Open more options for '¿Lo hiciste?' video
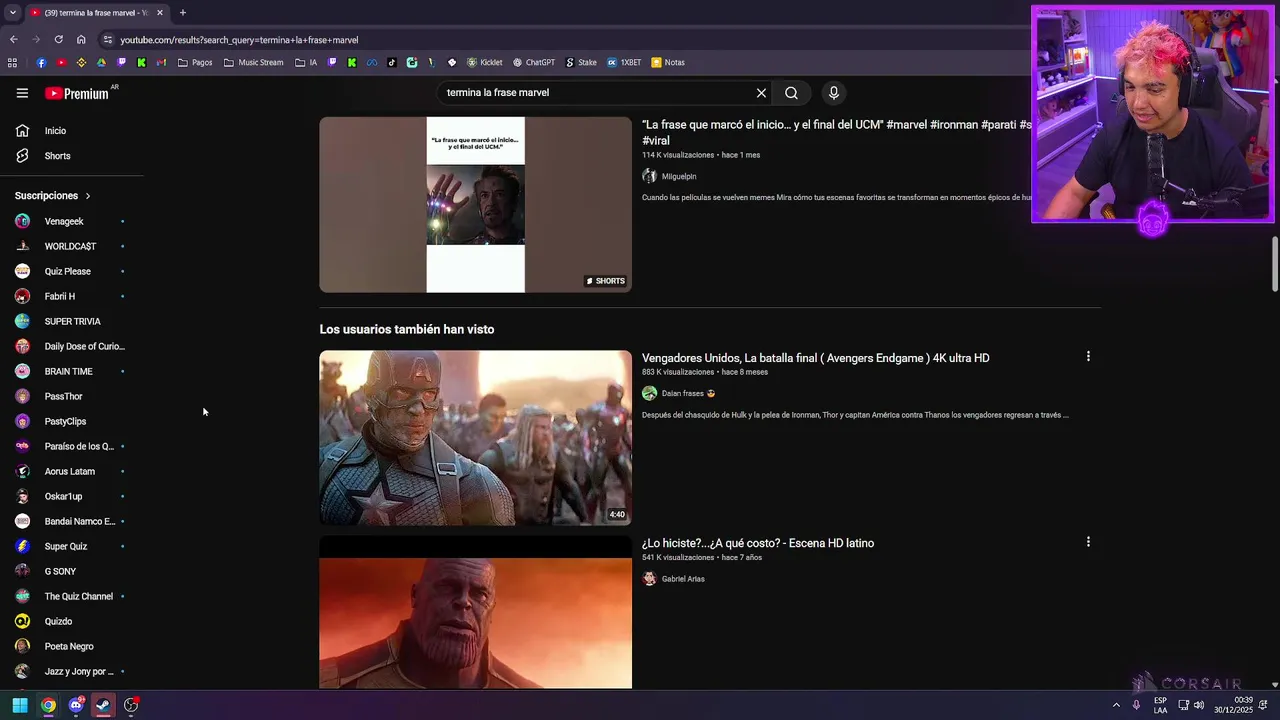 pyautogui.click(x=1088, y=542)
